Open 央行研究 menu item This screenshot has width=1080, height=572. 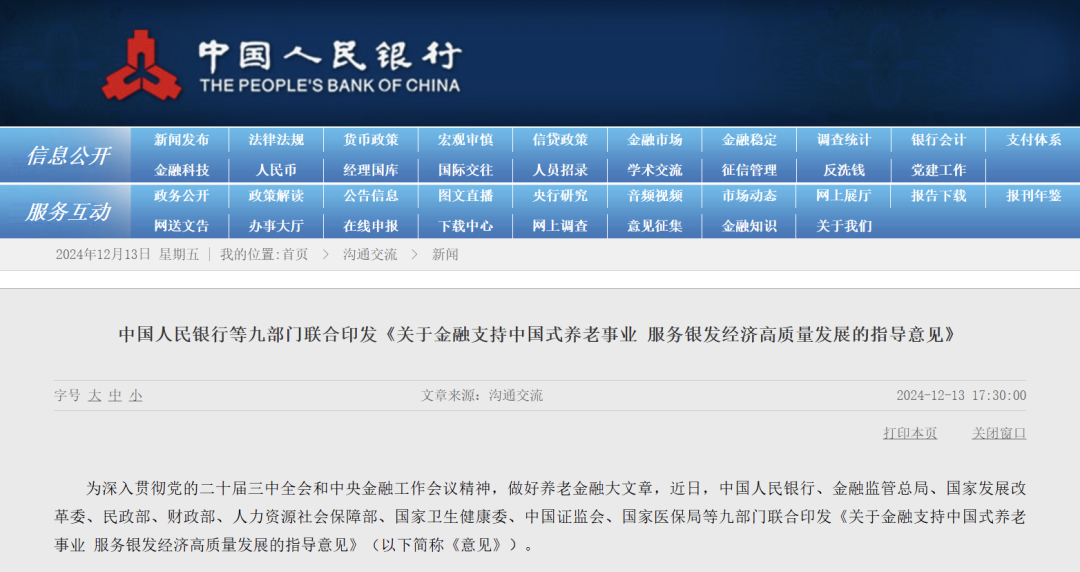tap(560, 196)
